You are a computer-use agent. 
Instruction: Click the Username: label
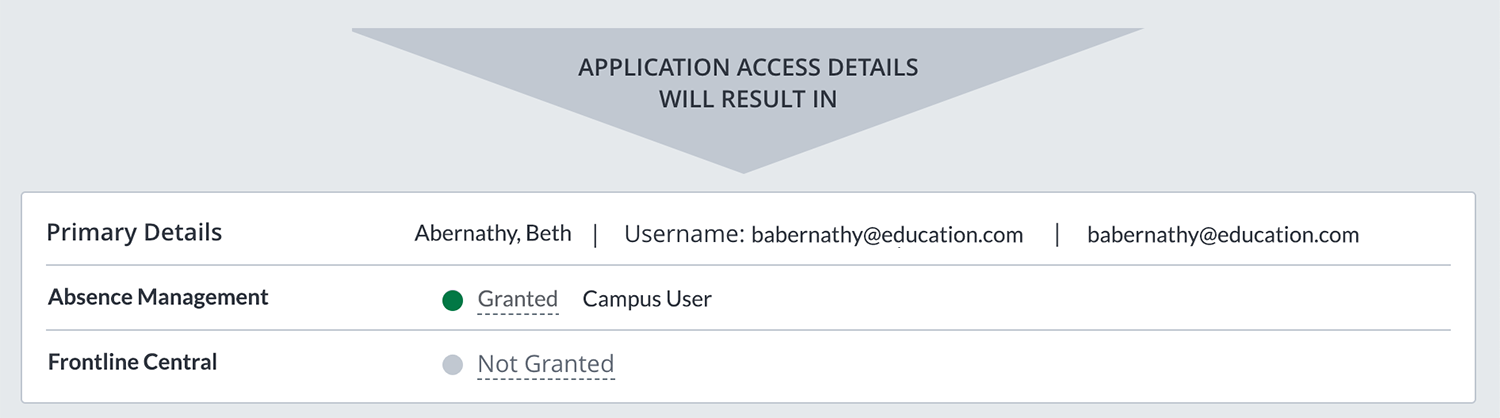click(684, 235)
